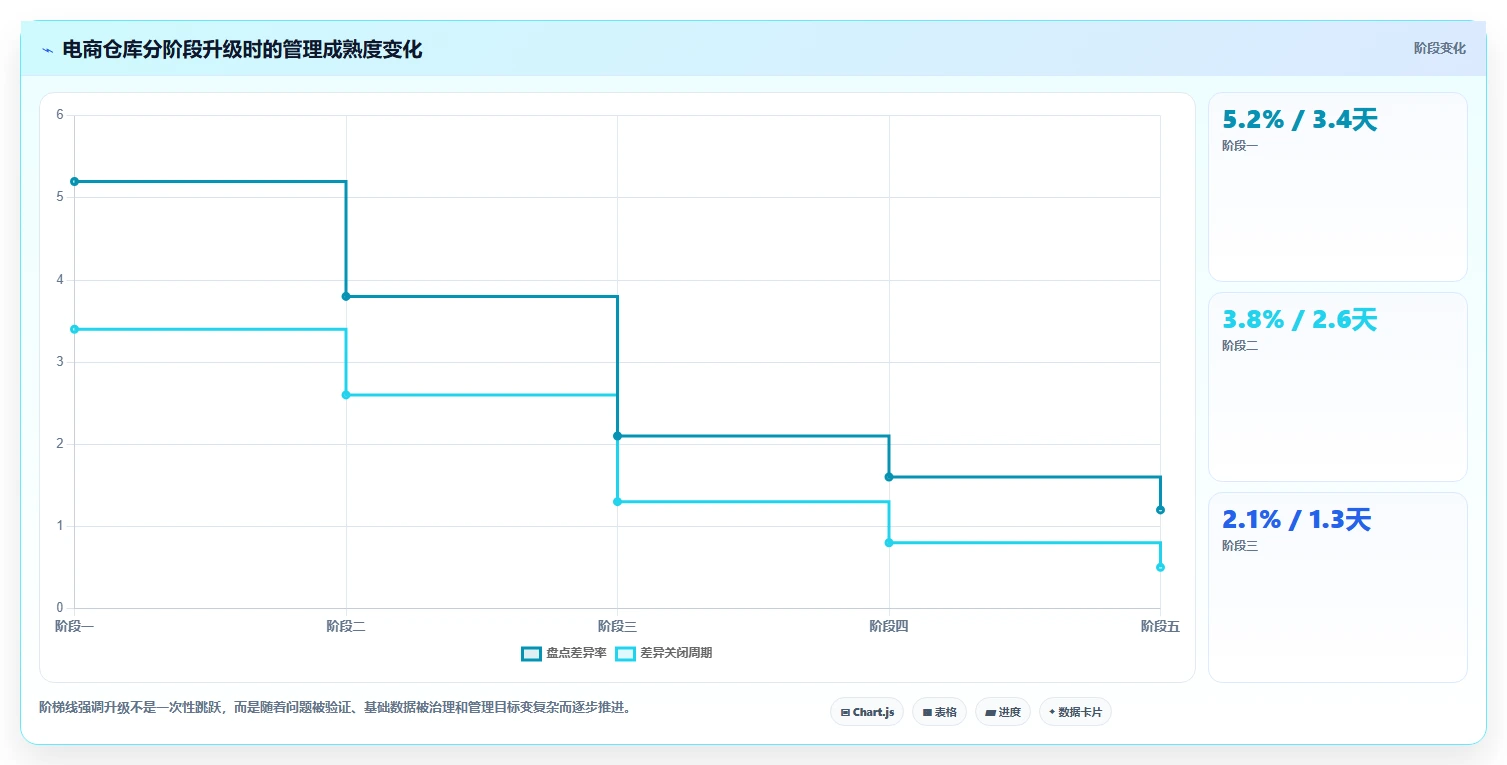The image size is (1507, 765).
Task: Click the 阶段二 x-axis label
Action: [346, 627]
